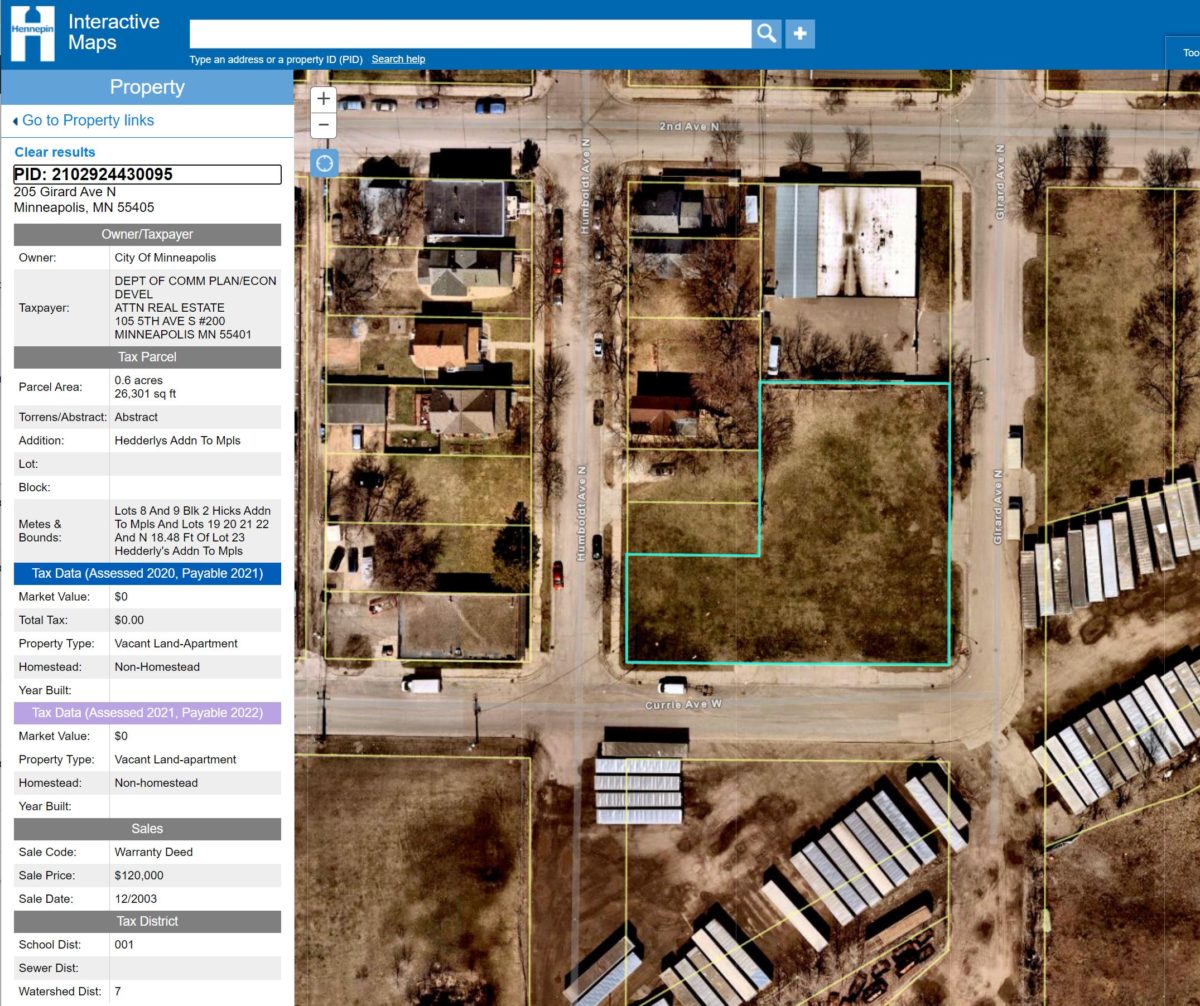
Task: Focus the address or property ID search box
Action: 470,34
